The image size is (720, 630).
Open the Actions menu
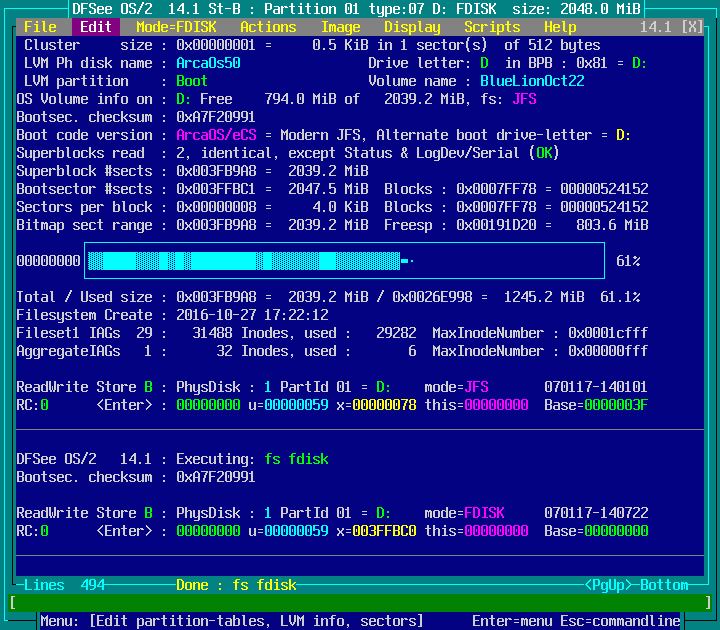point(268,27)
